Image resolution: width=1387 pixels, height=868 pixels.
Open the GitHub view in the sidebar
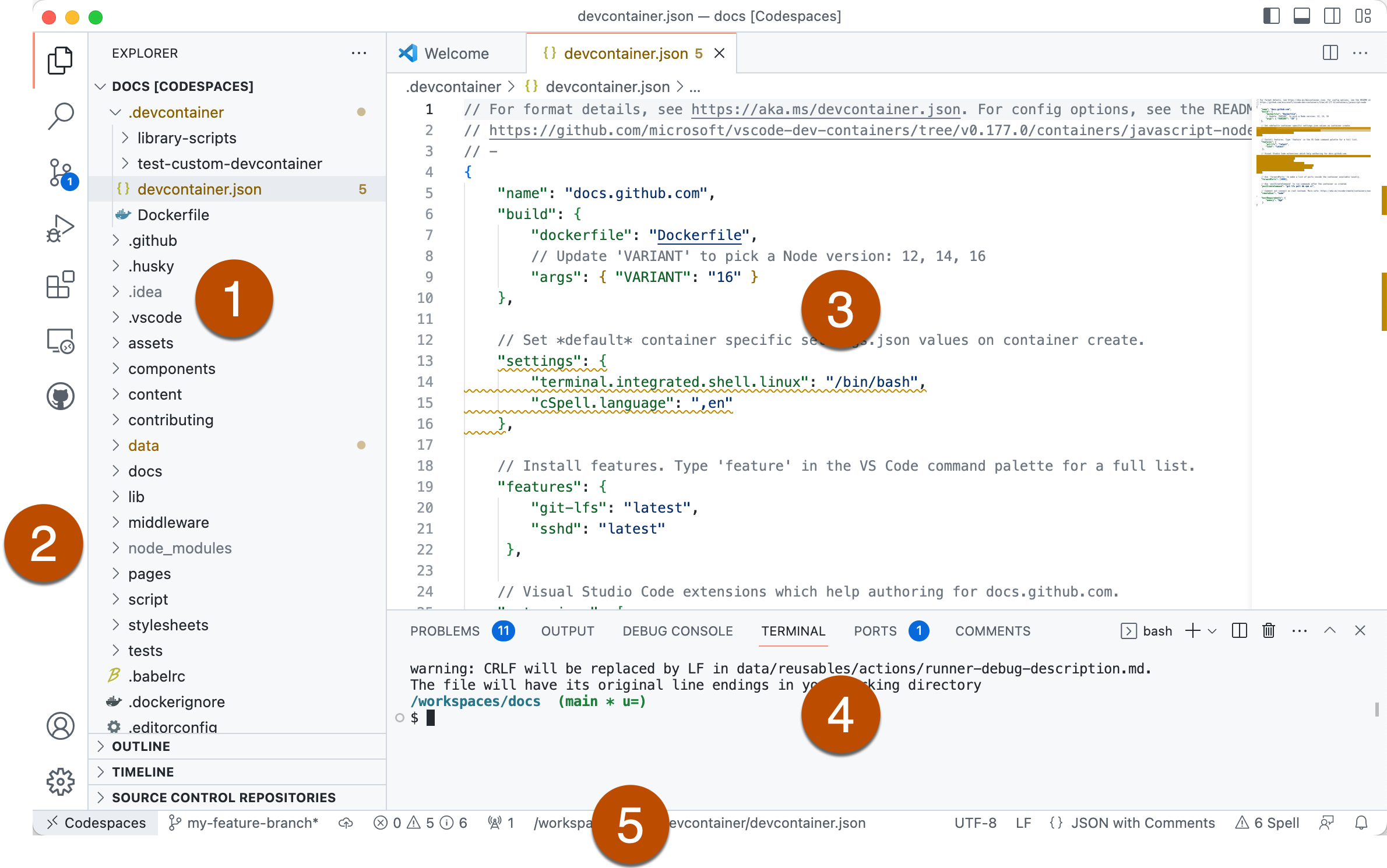pyautogui.click(x=61, y=396)
